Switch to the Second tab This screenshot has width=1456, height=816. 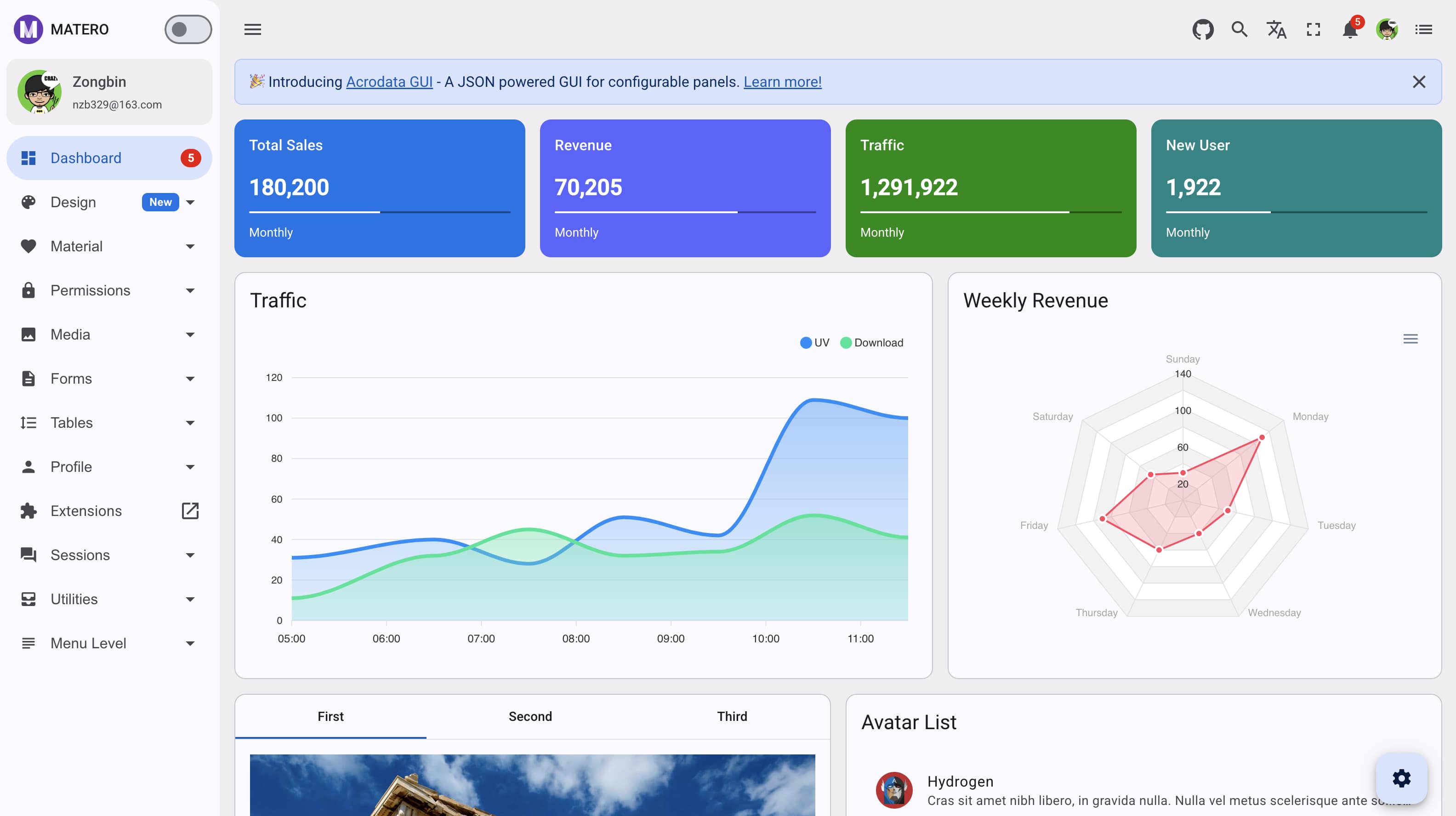click(530, 716)
